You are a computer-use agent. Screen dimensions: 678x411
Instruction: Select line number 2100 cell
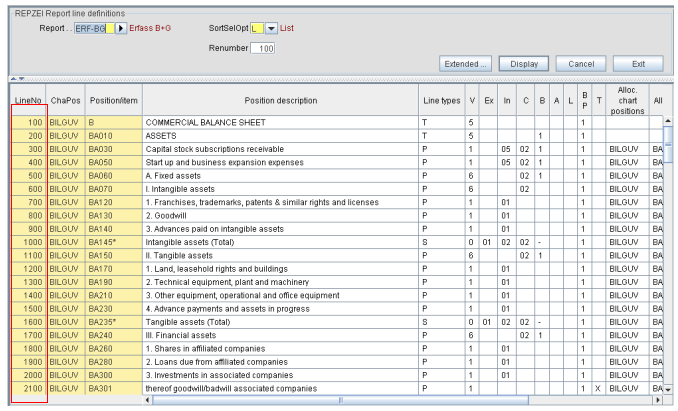pos(29,389)
